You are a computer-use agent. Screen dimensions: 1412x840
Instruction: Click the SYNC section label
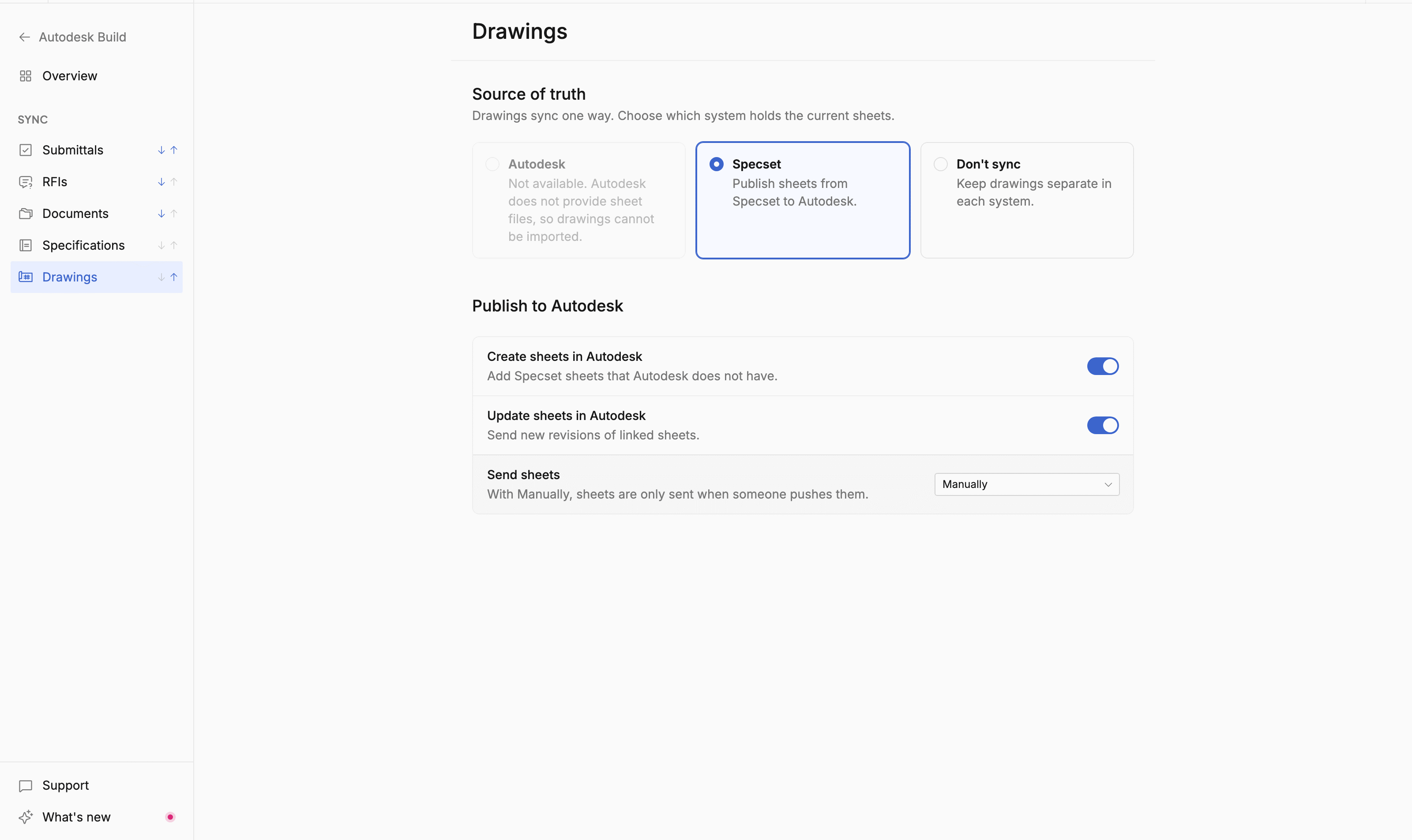[33, 120]
